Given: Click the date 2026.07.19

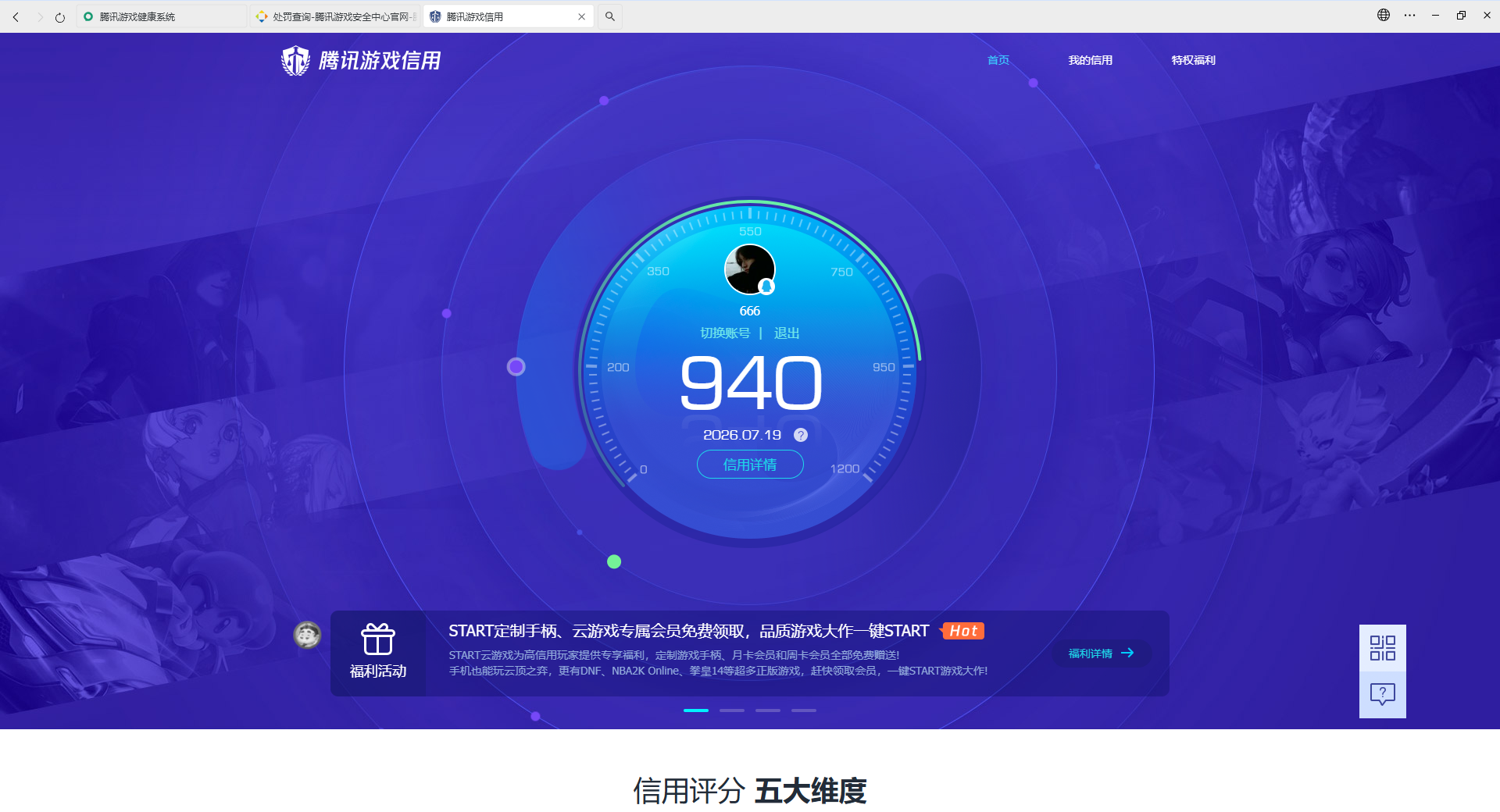Looking at the screenshot, I should point(742,435).
